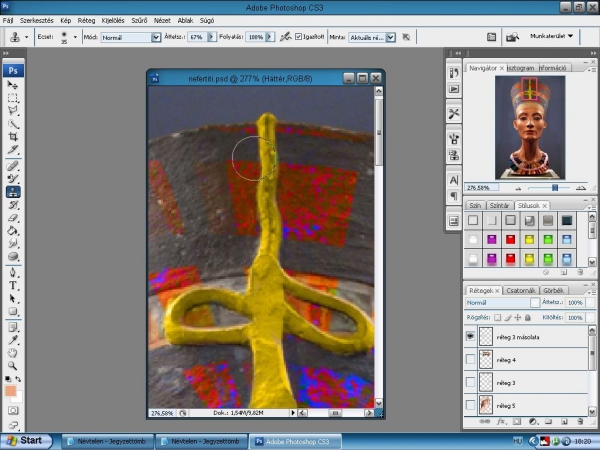
Task: Switch to the Színtár tab
Action: coord(499,205)
